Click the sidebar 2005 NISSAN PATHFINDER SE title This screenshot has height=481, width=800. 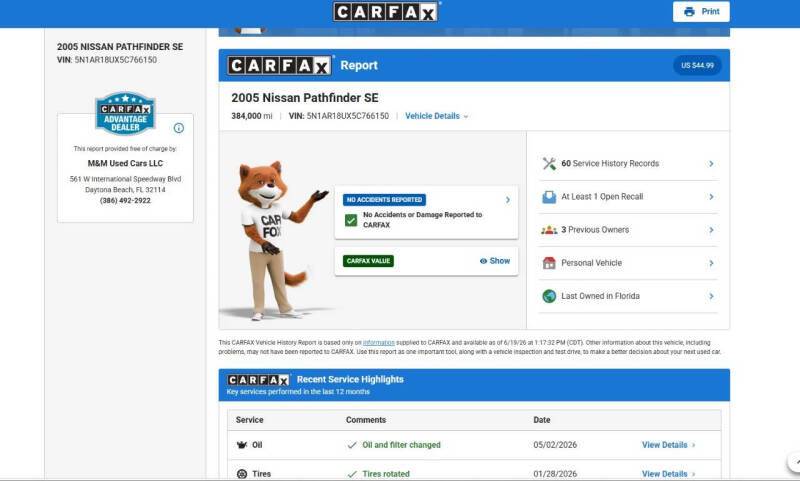(120, 46)
